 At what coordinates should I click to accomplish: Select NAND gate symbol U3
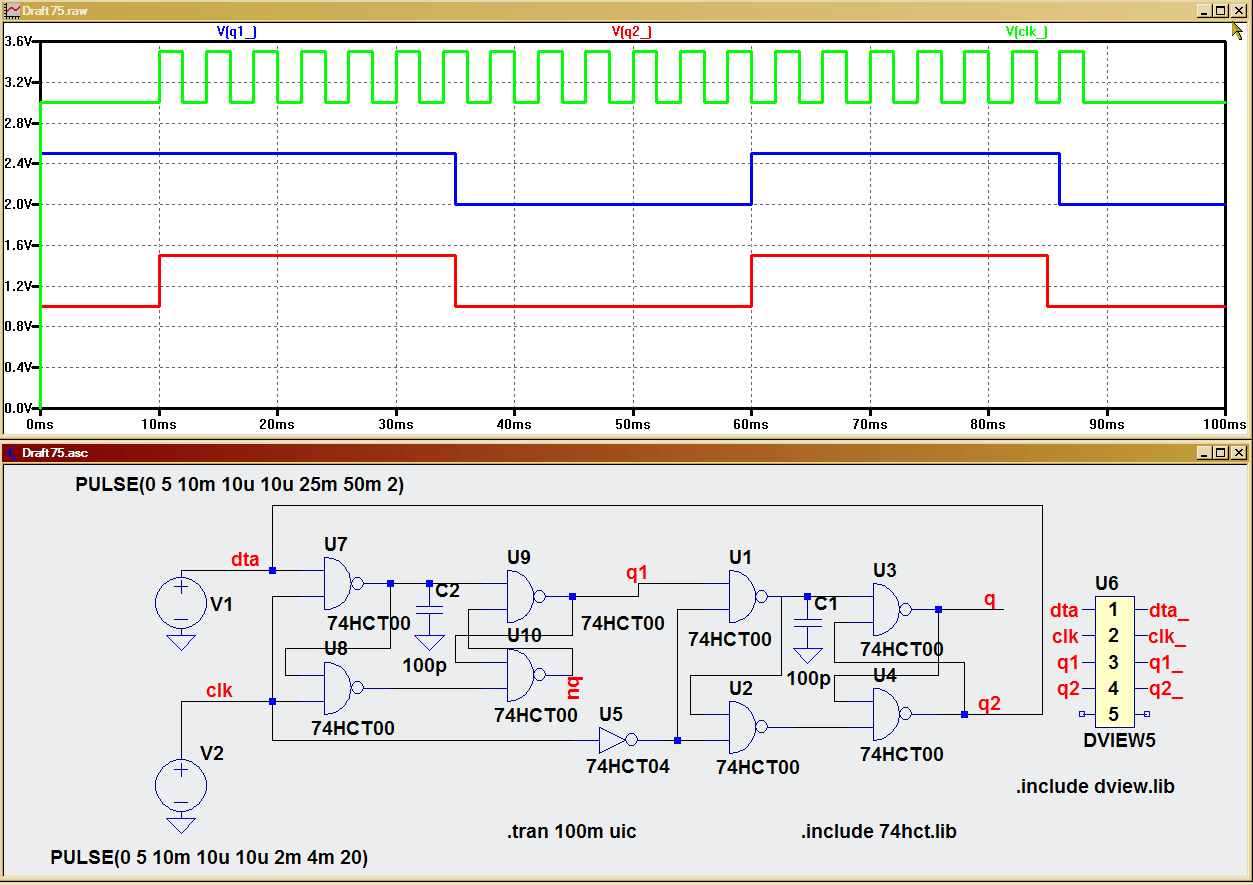point(893,610)
